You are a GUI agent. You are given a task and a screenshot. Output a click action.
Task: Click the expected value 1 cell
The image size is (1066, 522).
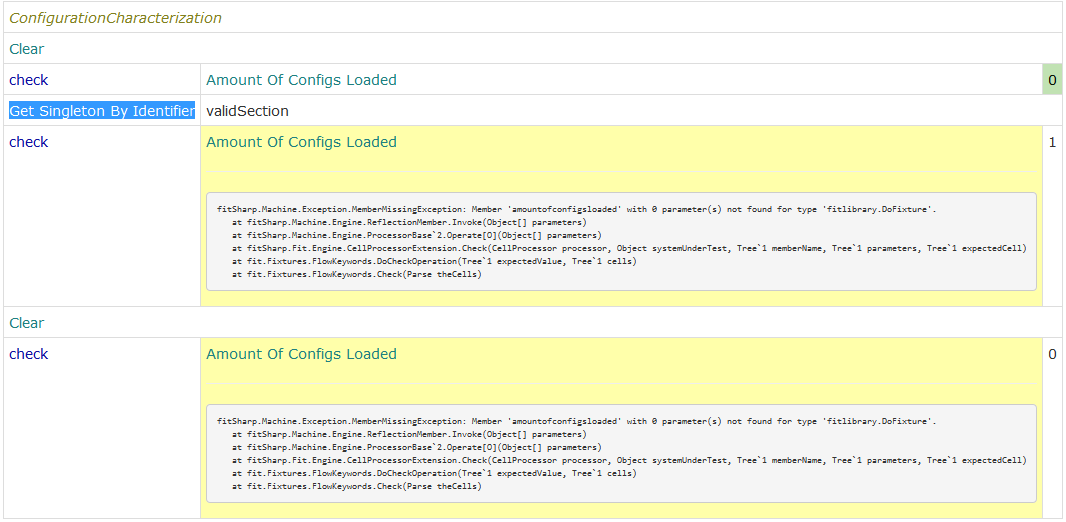1052,142
